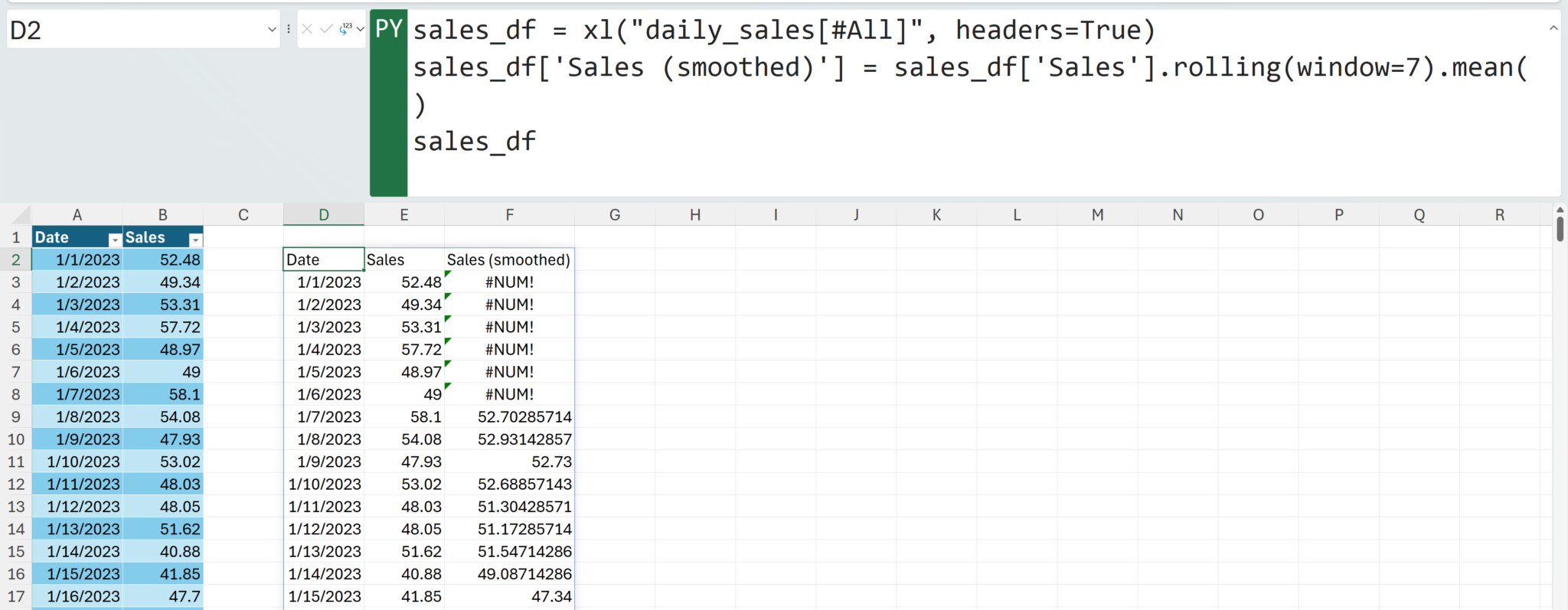The width and height of the screenshot is (1568, 610).
Task: Expand the Name Box dropdown arrow
Action: (271, 29)
